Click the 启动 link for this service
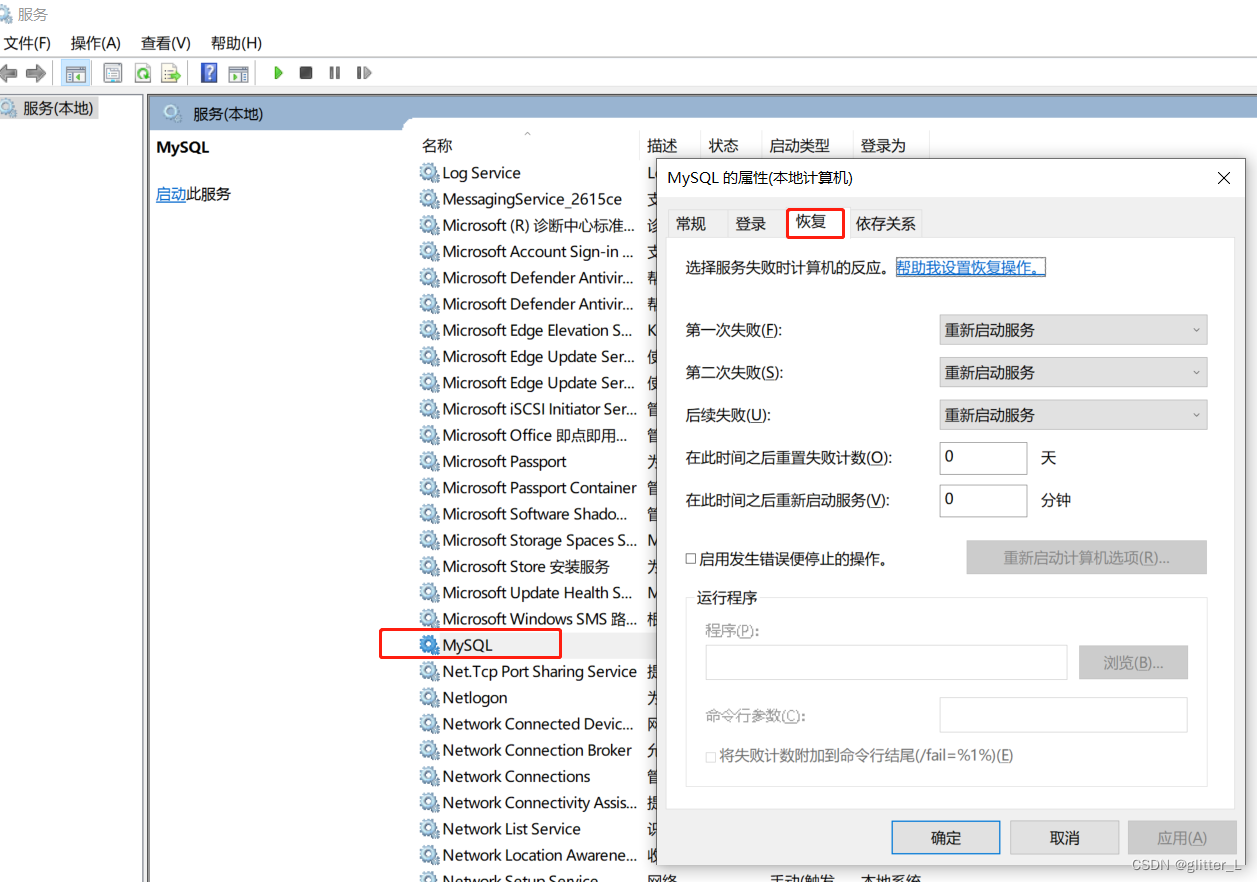The width and height of the screenshot is (1257, 882). point(171,194)
